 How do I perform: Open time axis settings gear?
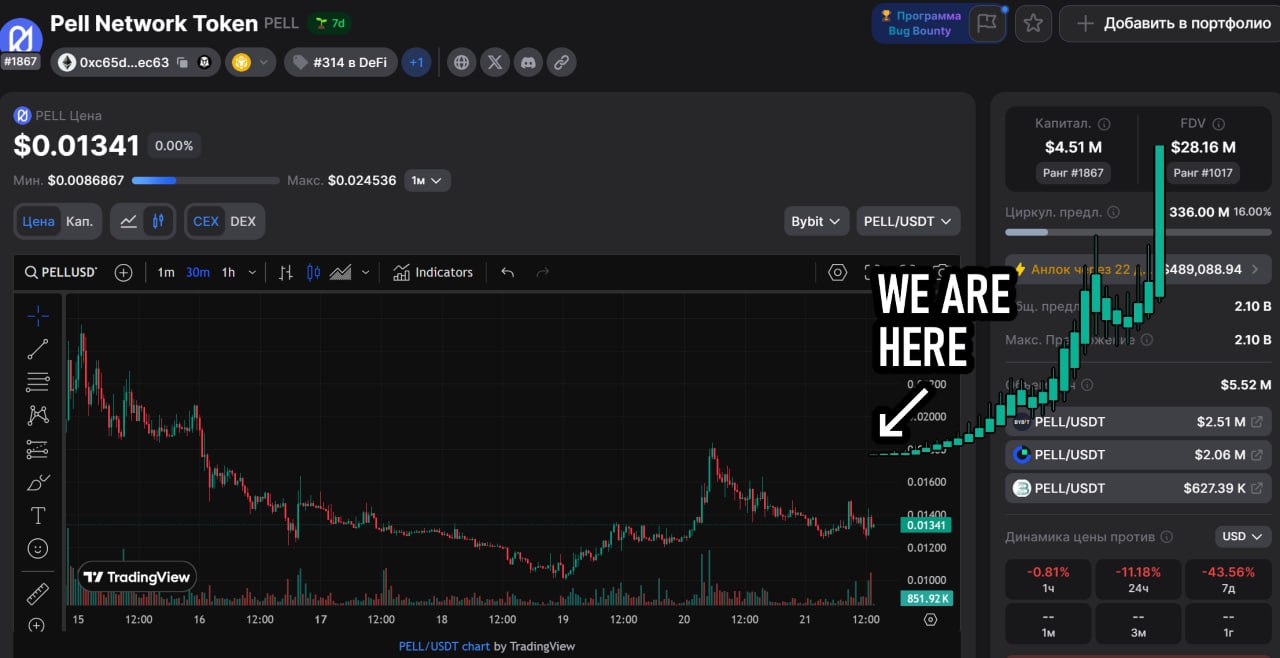pyautogui.click(x=931, y=619)
